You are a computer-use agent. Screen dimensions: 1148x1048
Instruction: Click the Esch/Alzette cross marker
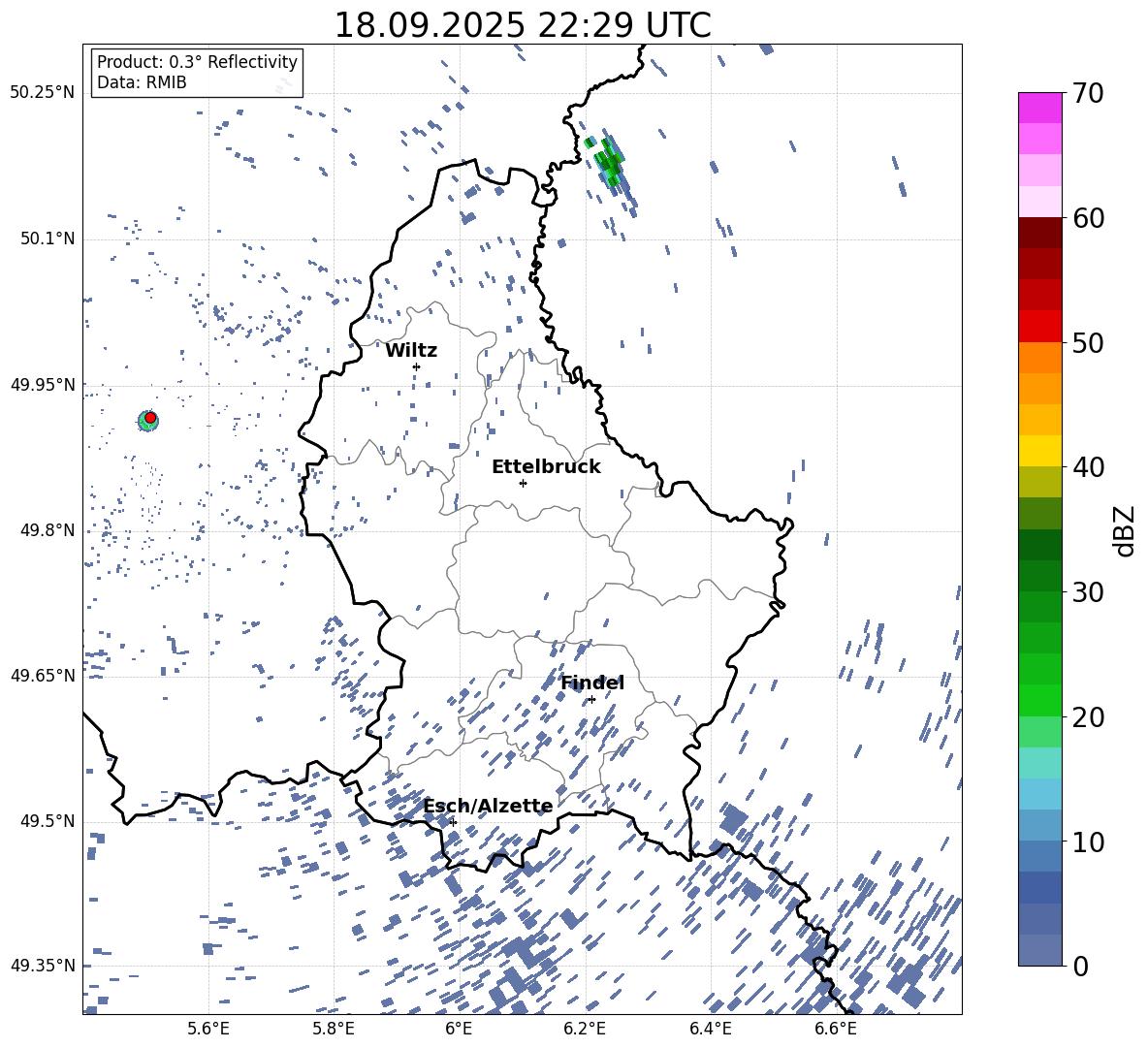pyautogui.click(x=453, y=822)
